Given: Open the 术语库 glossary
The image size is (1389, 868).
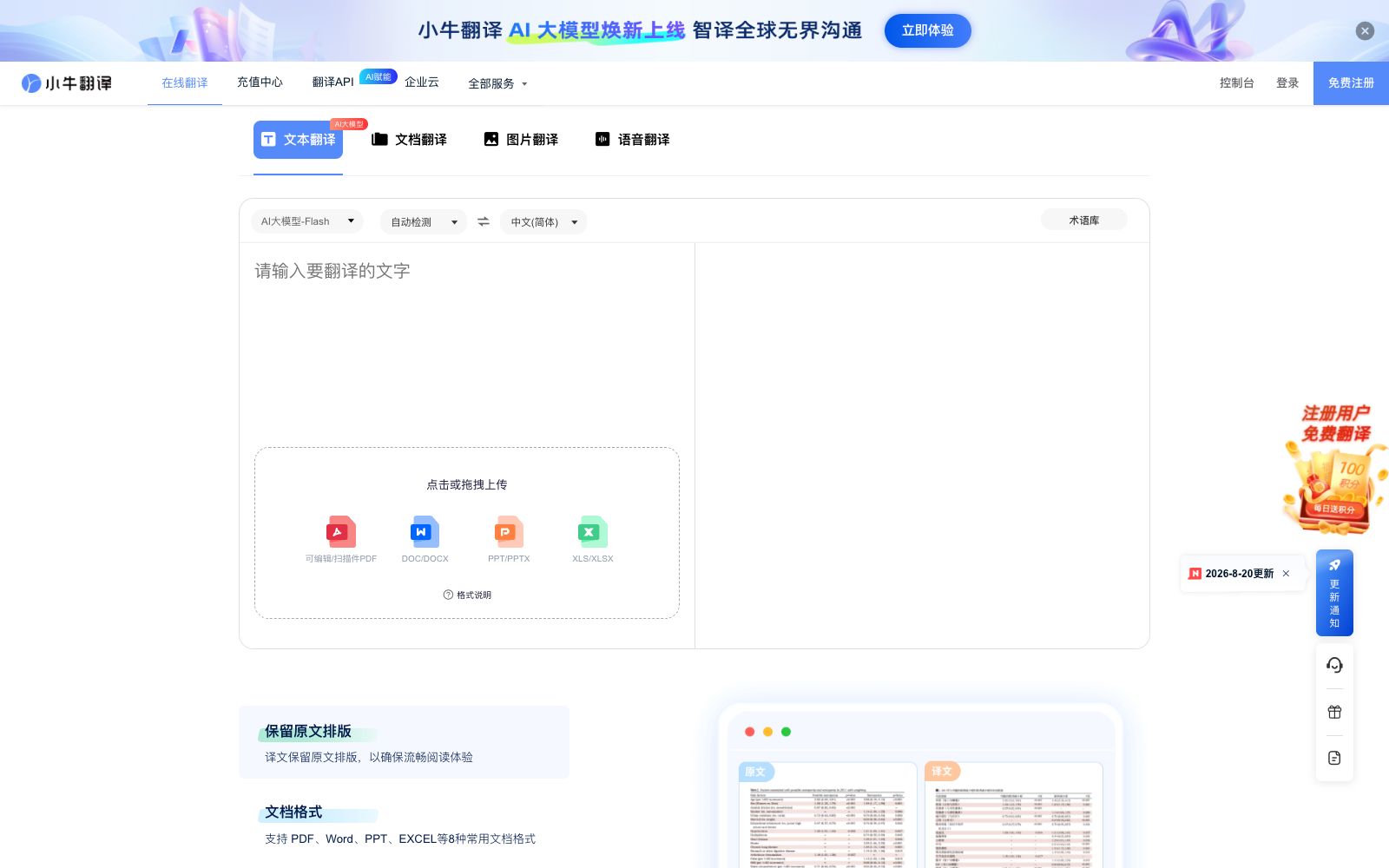Looking at the screenshot, I should [1083, 220].
